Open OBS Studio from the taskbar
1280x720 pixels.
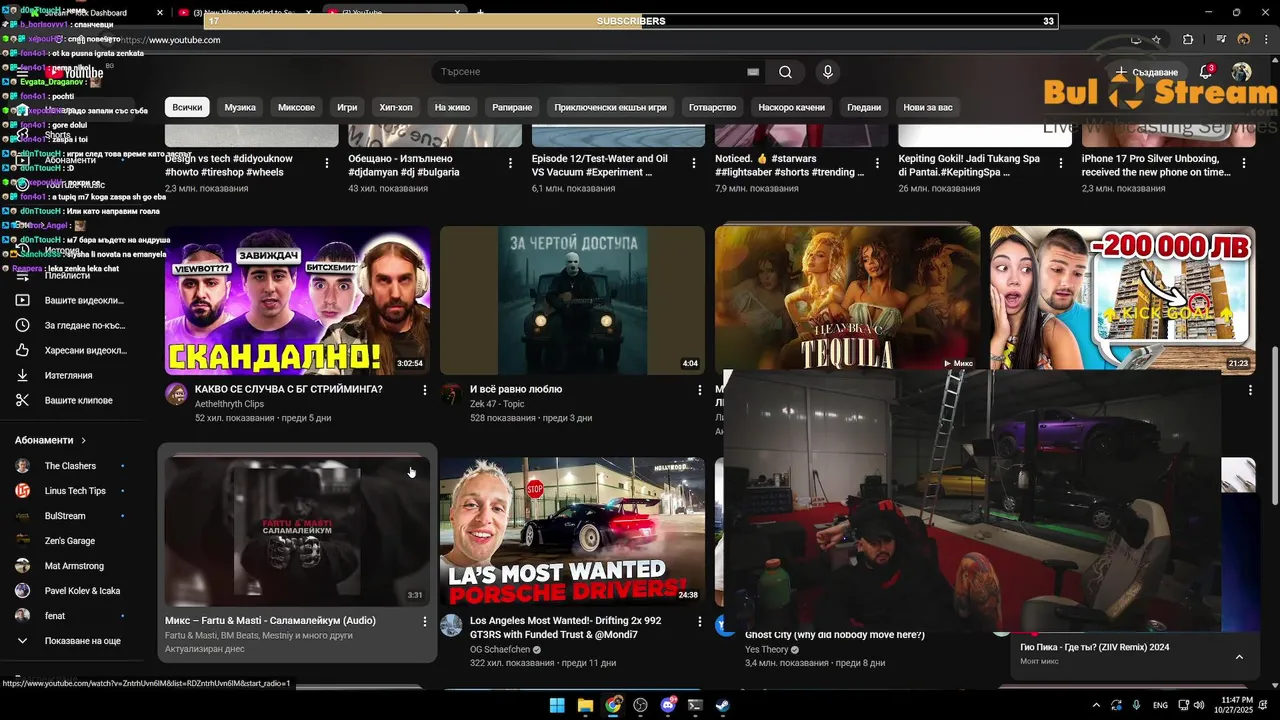[x=640, y=705]
